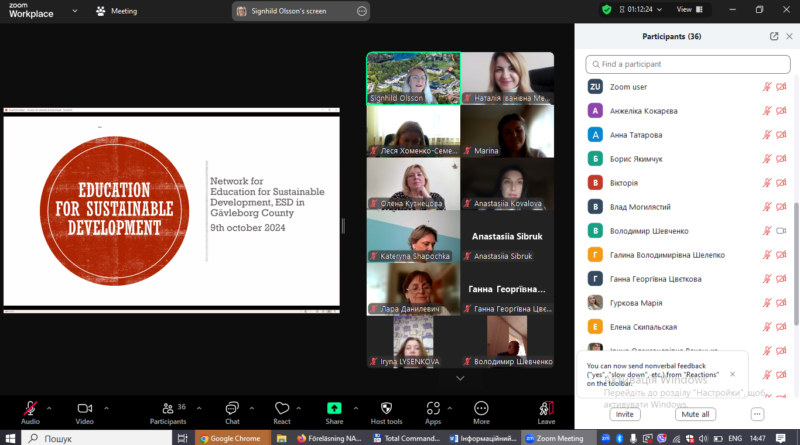Image resolution: width=800 pixels, height=445 pixels.
Task: Click the Invite button
Action: 624,414
